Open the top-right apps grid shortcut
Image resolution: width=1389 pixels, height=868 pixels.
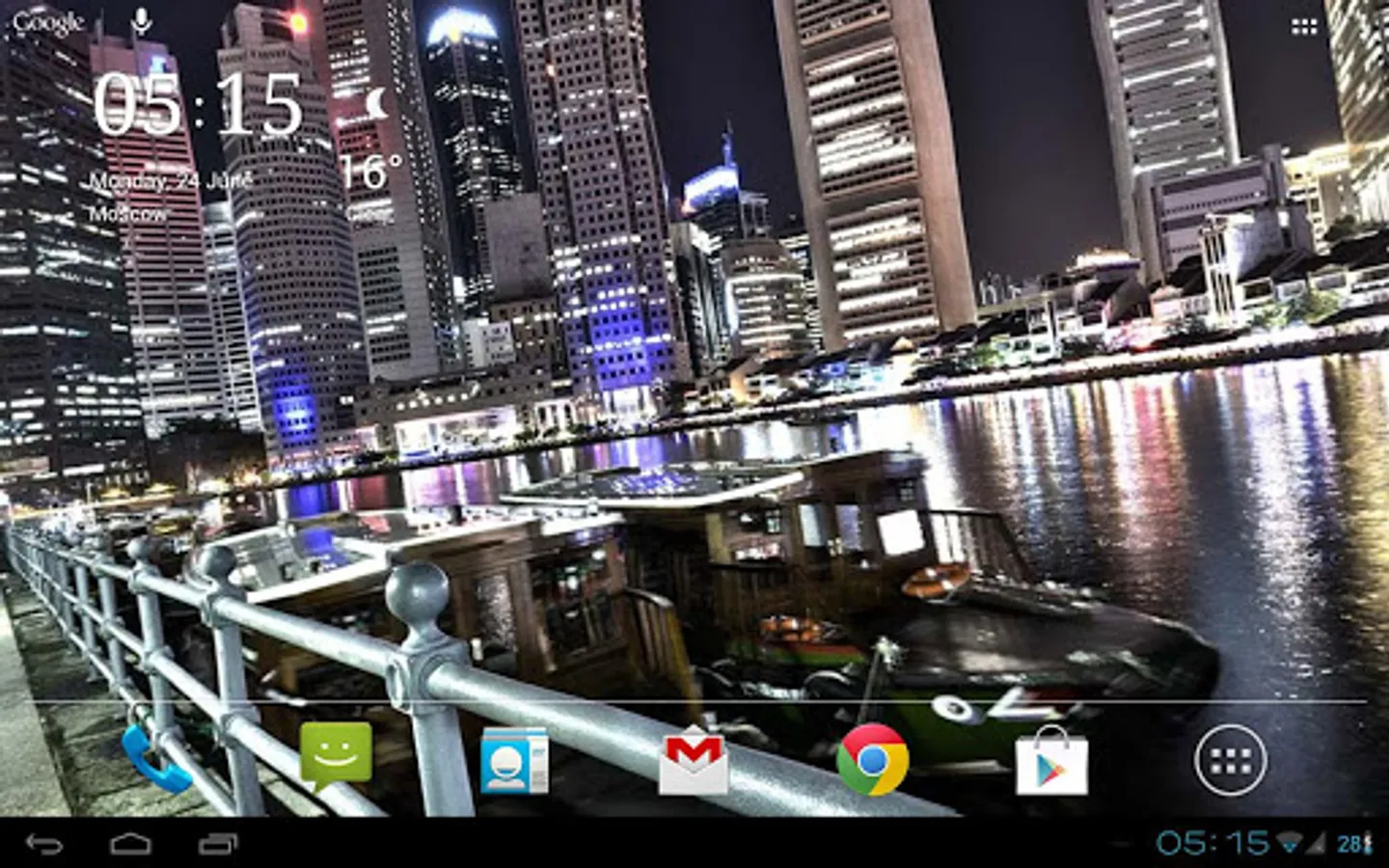pyautogui.click(x=1304, y=27)
